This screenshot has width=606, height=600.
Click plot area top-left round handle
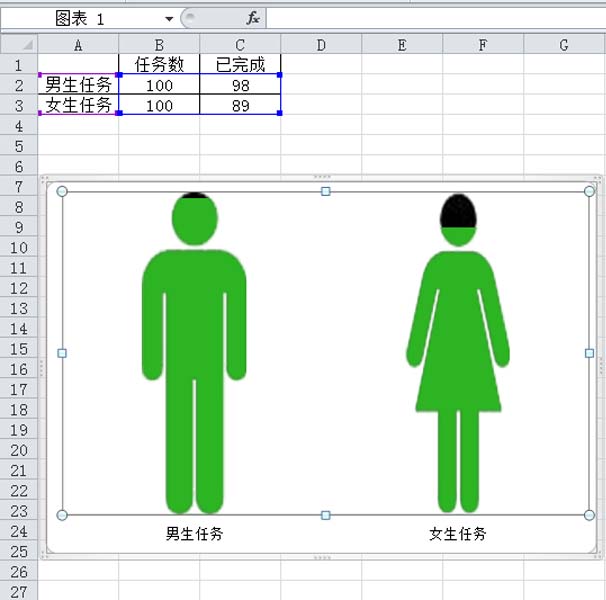click(x=62, y=191)
